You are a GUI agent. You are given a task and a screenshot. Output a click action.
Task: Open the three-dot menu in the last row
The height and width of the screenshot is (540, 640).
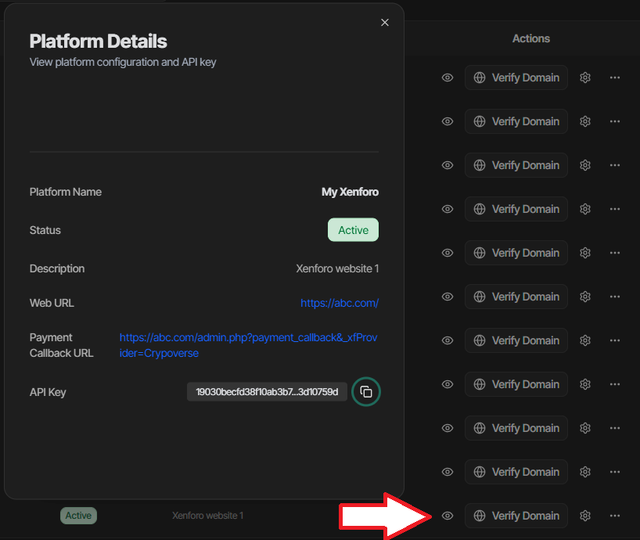tap(615, 516)
